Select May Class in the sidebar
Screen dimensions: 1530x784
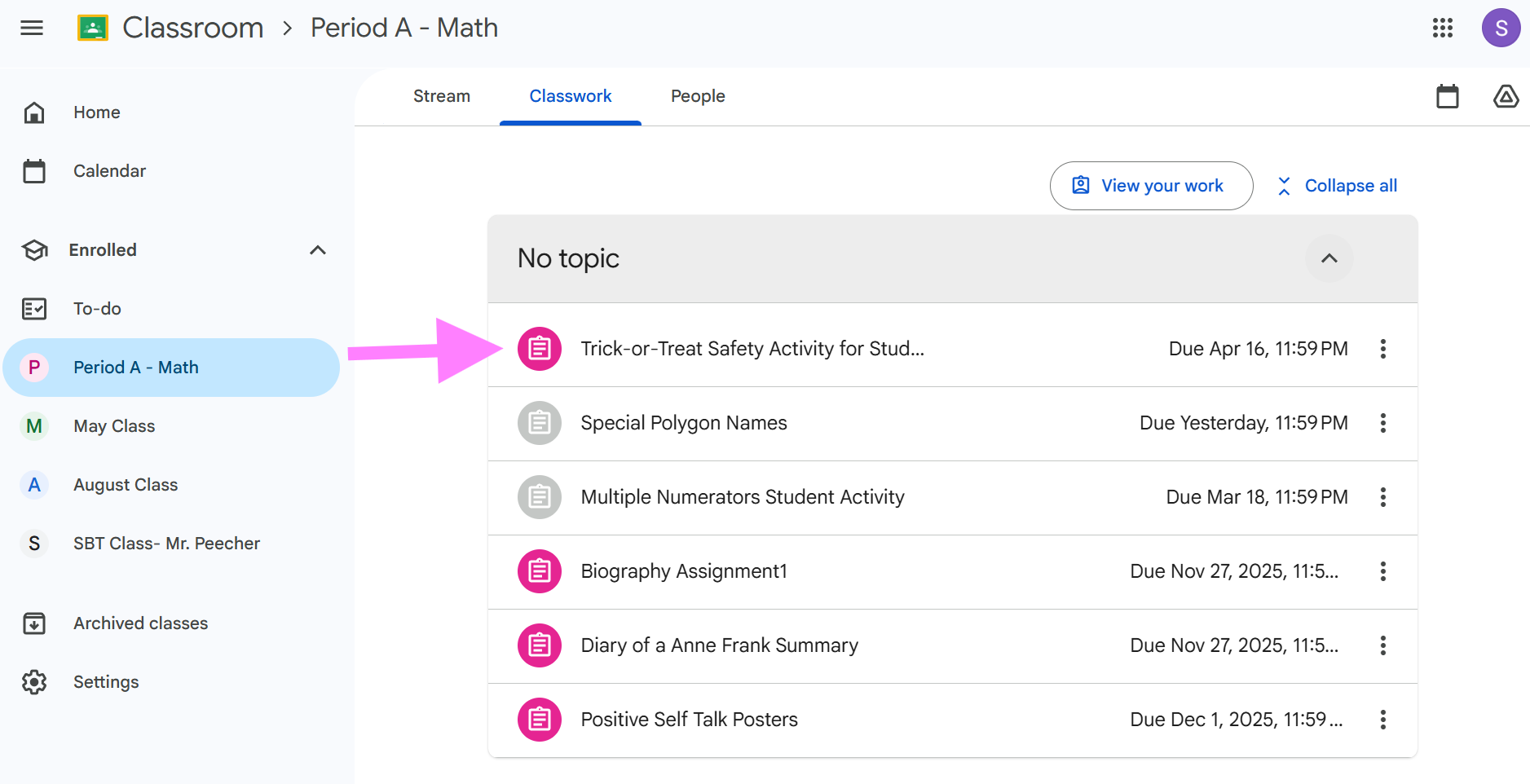point(114,426)
